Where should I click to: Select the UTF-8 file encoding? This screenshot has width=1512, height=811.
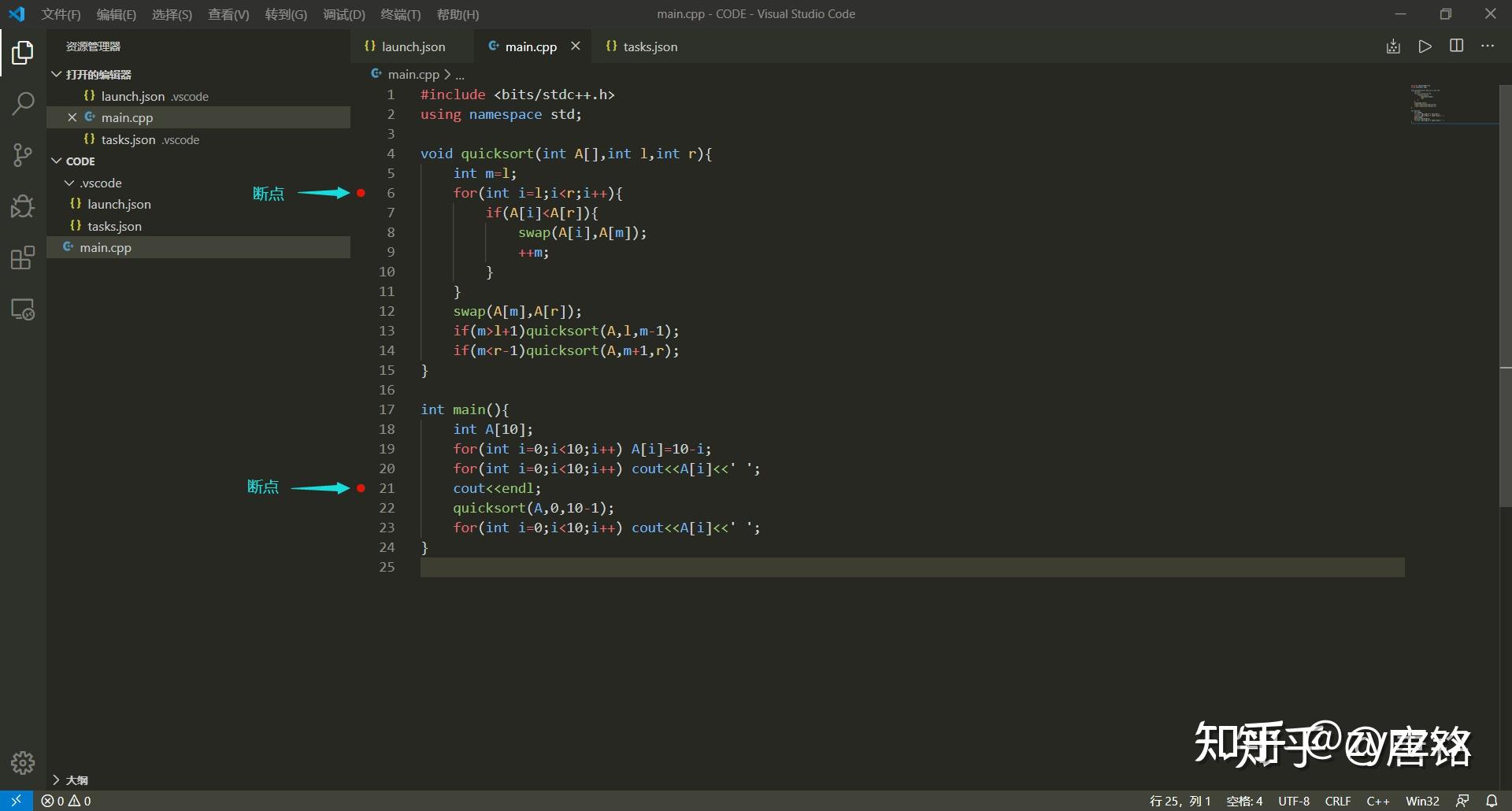pyautogui.click(x=1294, y=801)
